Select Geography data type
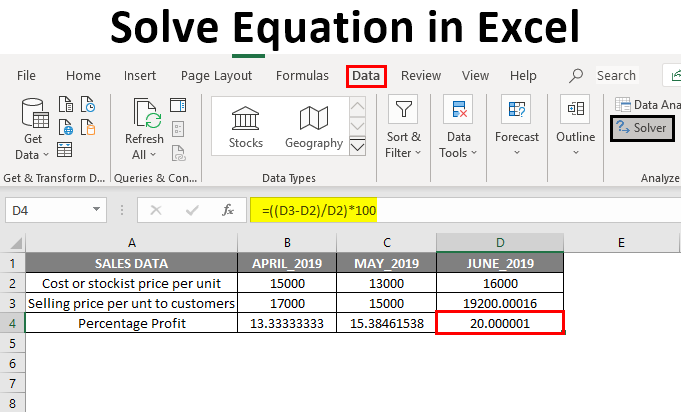 click(x=314, y=127)
